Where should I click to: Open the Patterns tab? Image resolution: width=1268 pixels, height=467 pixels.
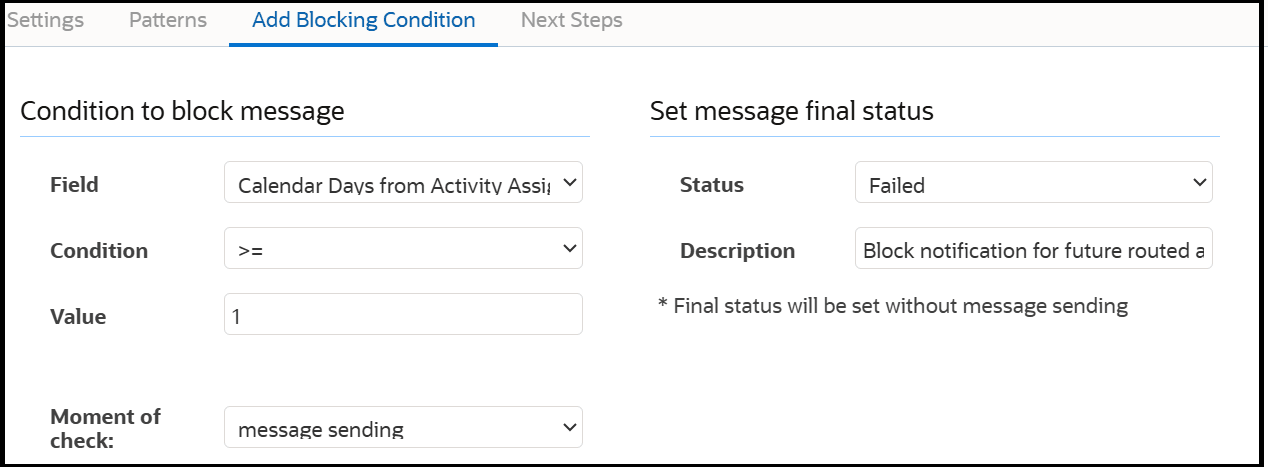pyautogui.click(x=168, y=21)
